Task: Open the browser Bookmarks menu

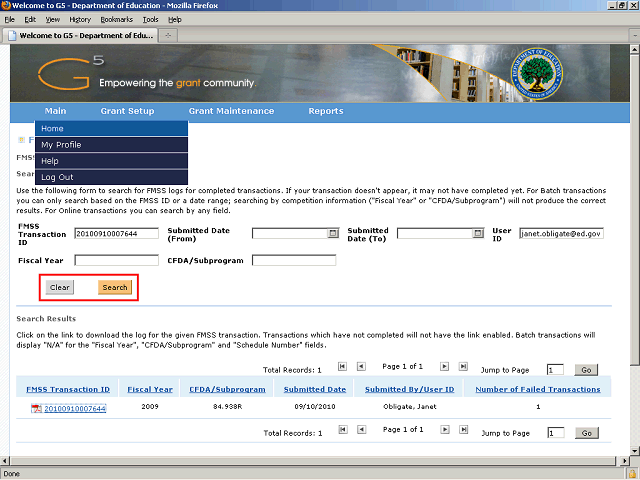Action: tap(117, 20)
